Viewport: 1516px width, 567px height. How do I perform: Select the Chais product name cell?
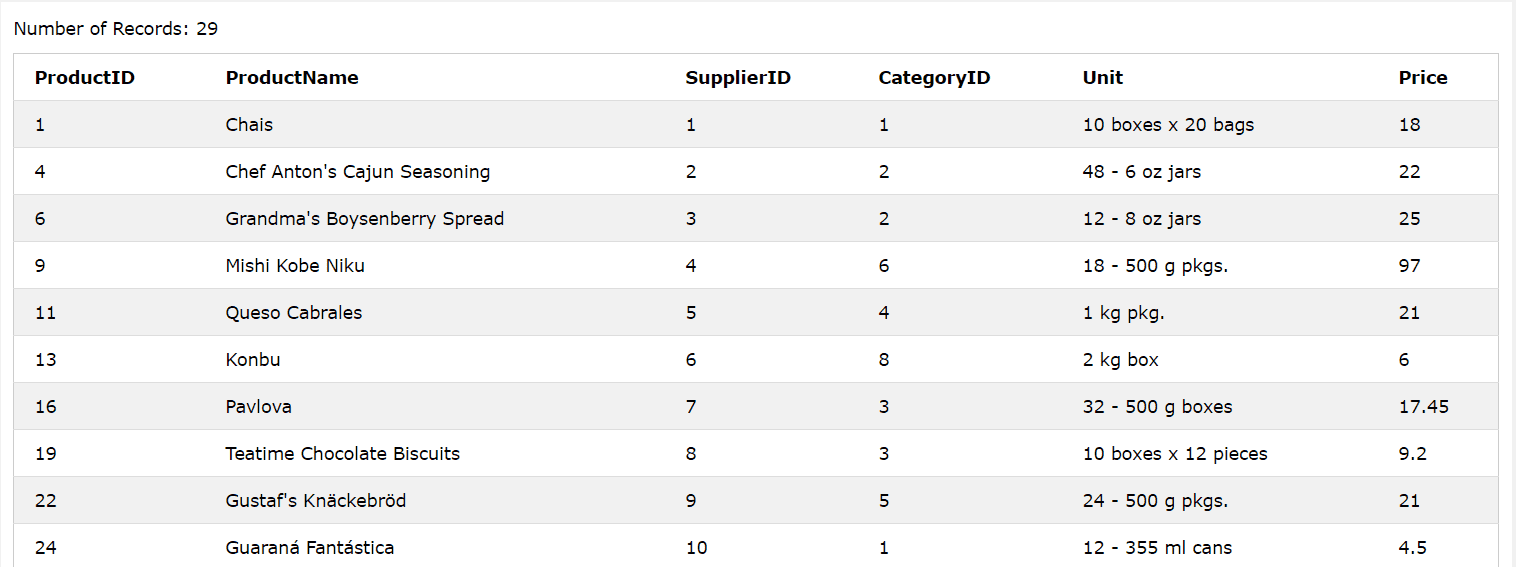click(x=249, y=125)
